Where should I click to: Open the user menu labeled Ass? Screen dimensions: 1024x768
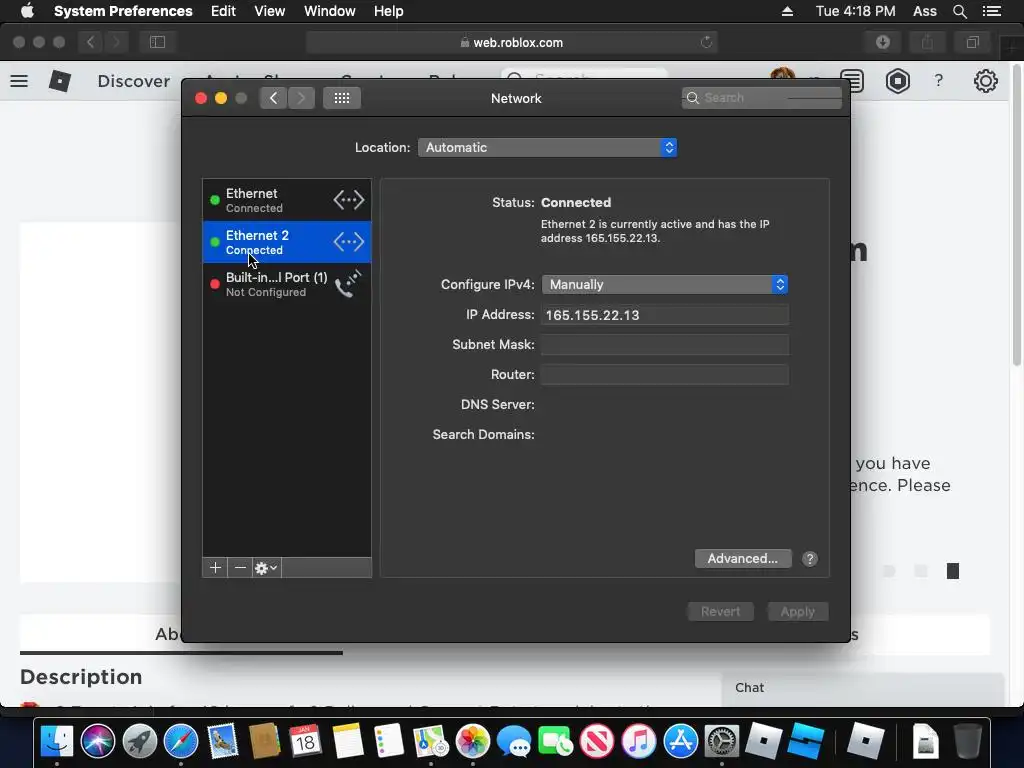pos(925,11)
